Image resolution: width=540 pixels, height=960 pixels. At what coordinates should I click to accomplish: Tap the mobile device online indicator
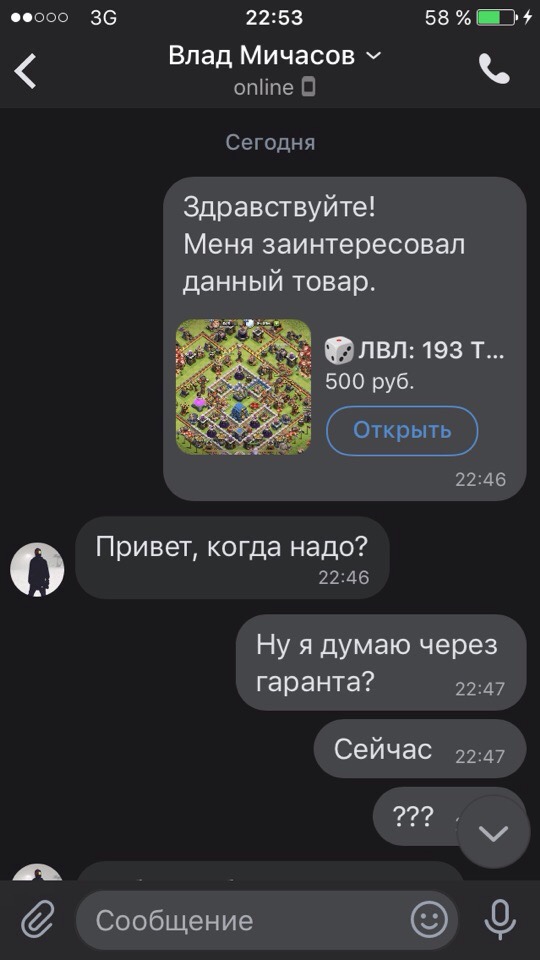(x=309, y=88)
